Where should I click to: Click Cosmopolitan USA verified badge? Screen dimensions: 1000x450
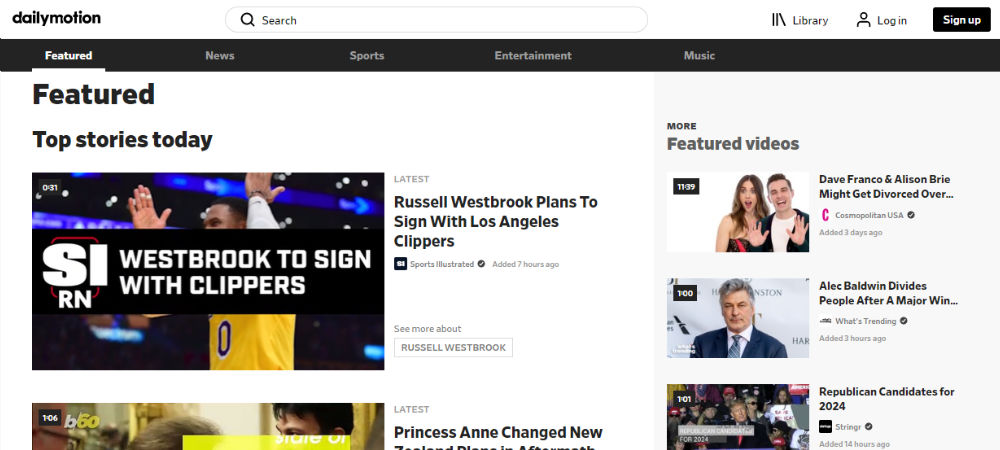pyautogui.click(x=911, y=215)
